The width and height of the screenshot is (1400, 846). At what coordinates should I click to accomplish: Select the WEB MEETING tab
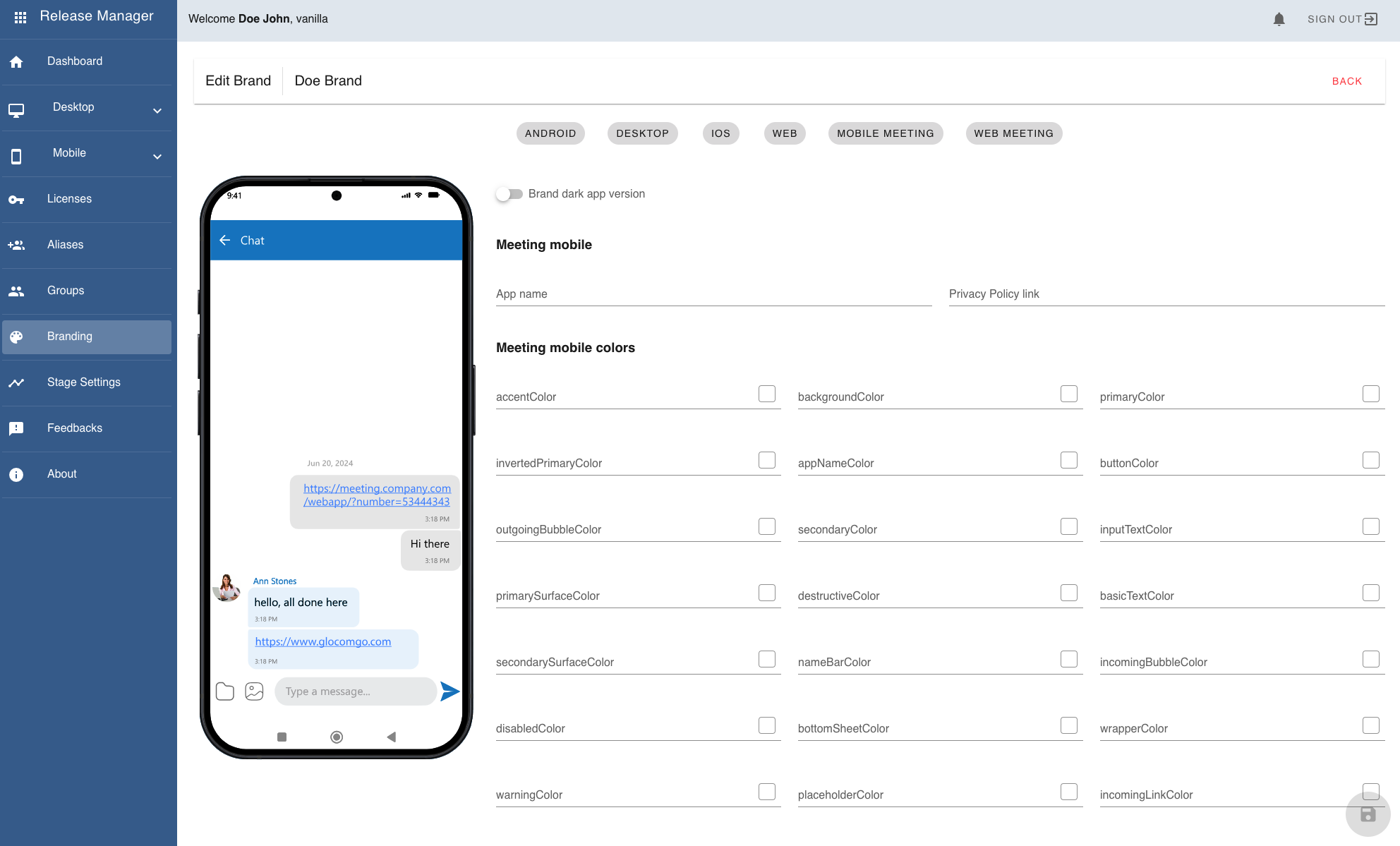1013,132
